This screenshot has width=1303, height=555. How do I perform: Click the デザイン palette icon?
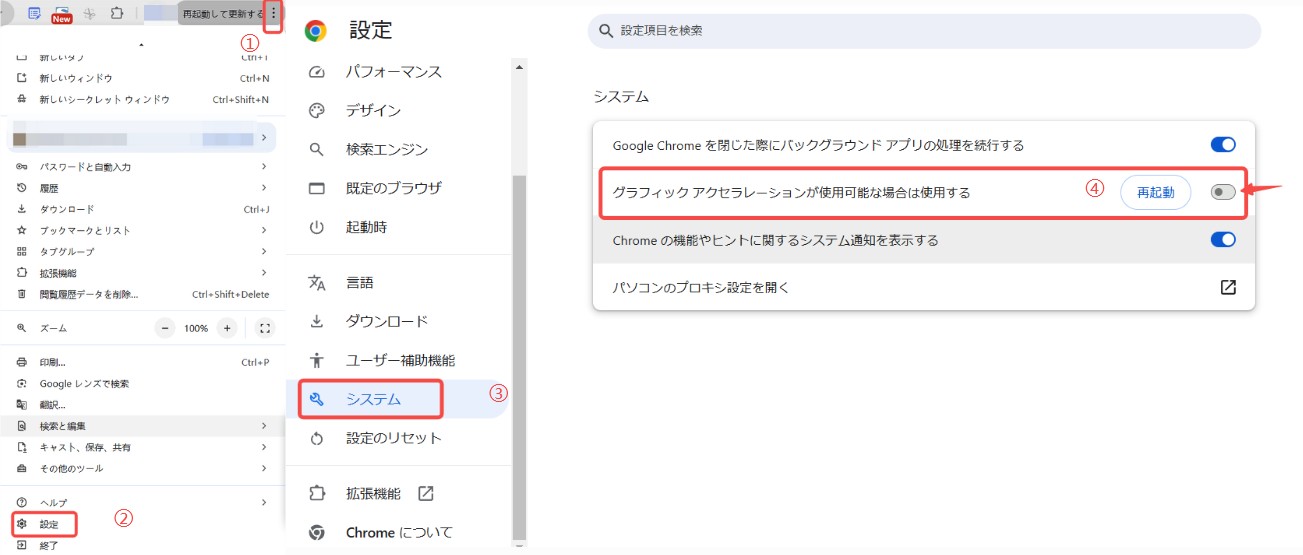click(x=317, y=111)
